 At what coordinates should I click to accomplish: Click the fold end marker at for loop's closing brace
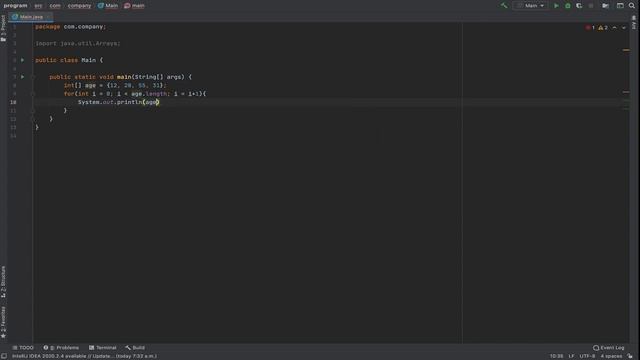(33, 110)
